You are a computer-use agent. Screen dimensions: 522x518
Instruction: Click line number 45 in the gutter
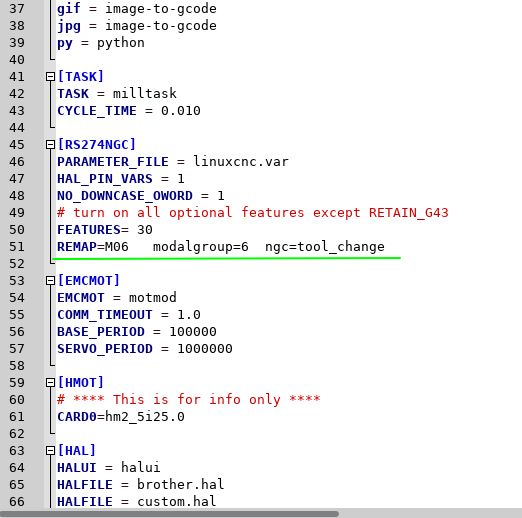[17, 145]
